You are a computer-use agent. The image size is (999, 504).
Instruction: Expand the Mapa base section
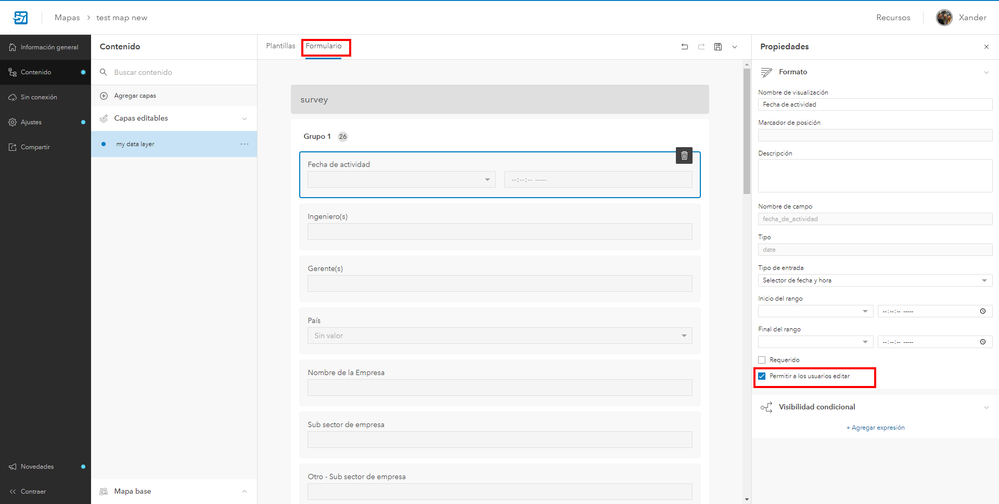coord(245,491)
